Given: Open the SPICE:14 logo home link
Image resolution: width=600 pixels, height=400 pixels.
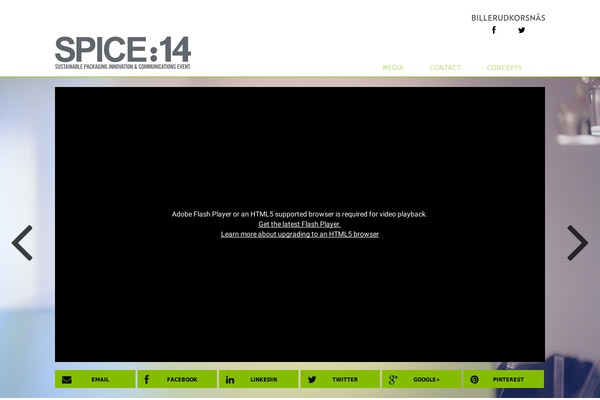Looking at the screenshot, I should pos(123,52).
